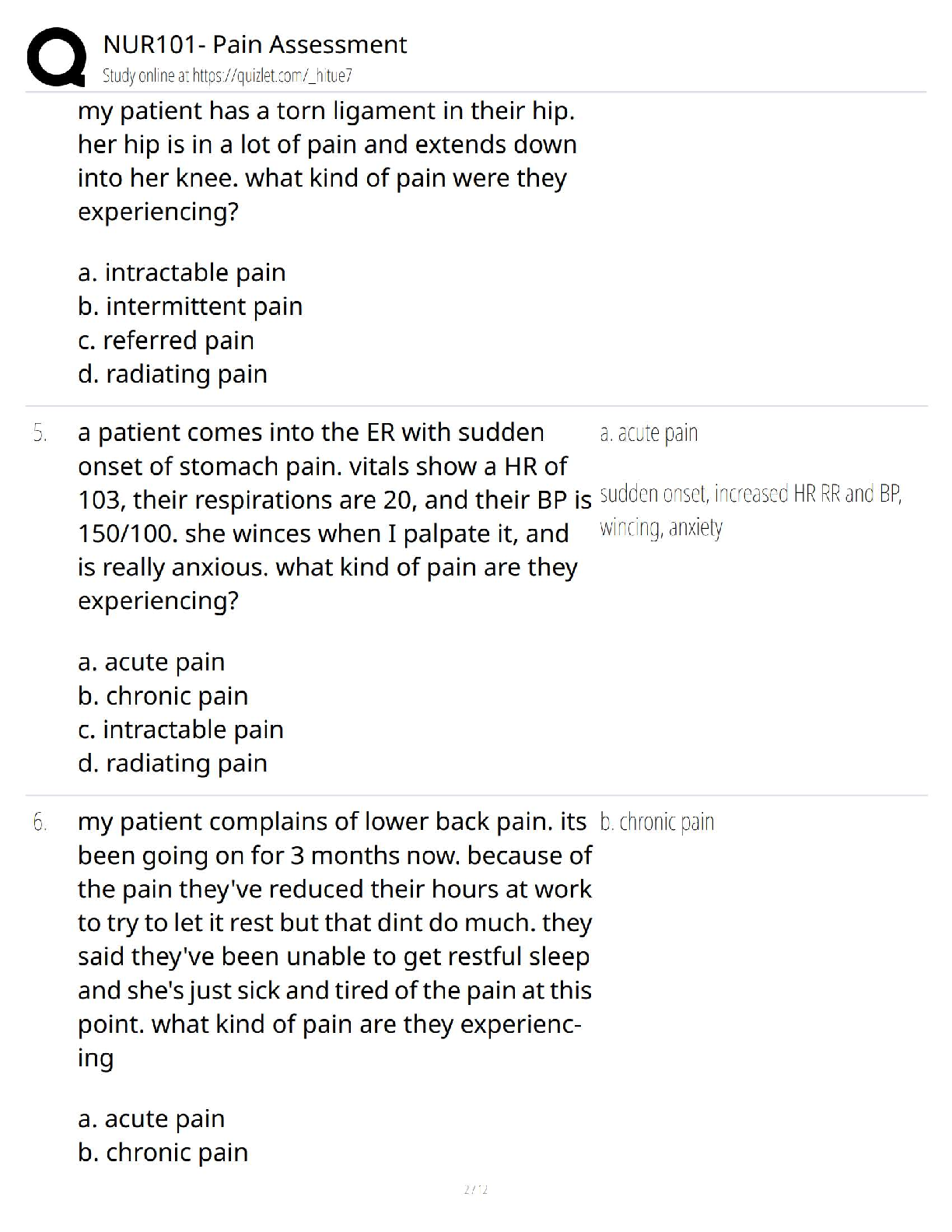Select 'a. intractable pain' under the hip question

182,273
